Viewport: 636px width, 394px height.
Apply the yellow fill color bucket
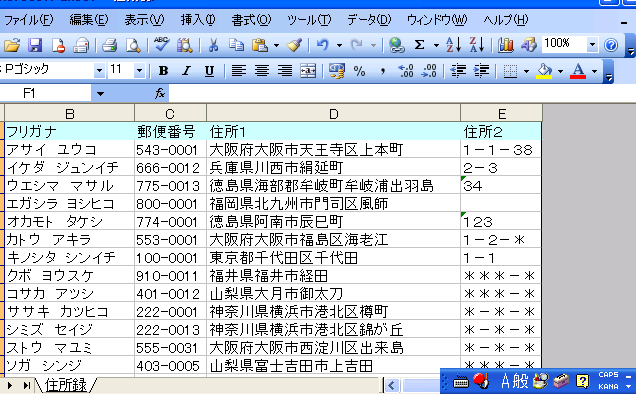[544, 71]
